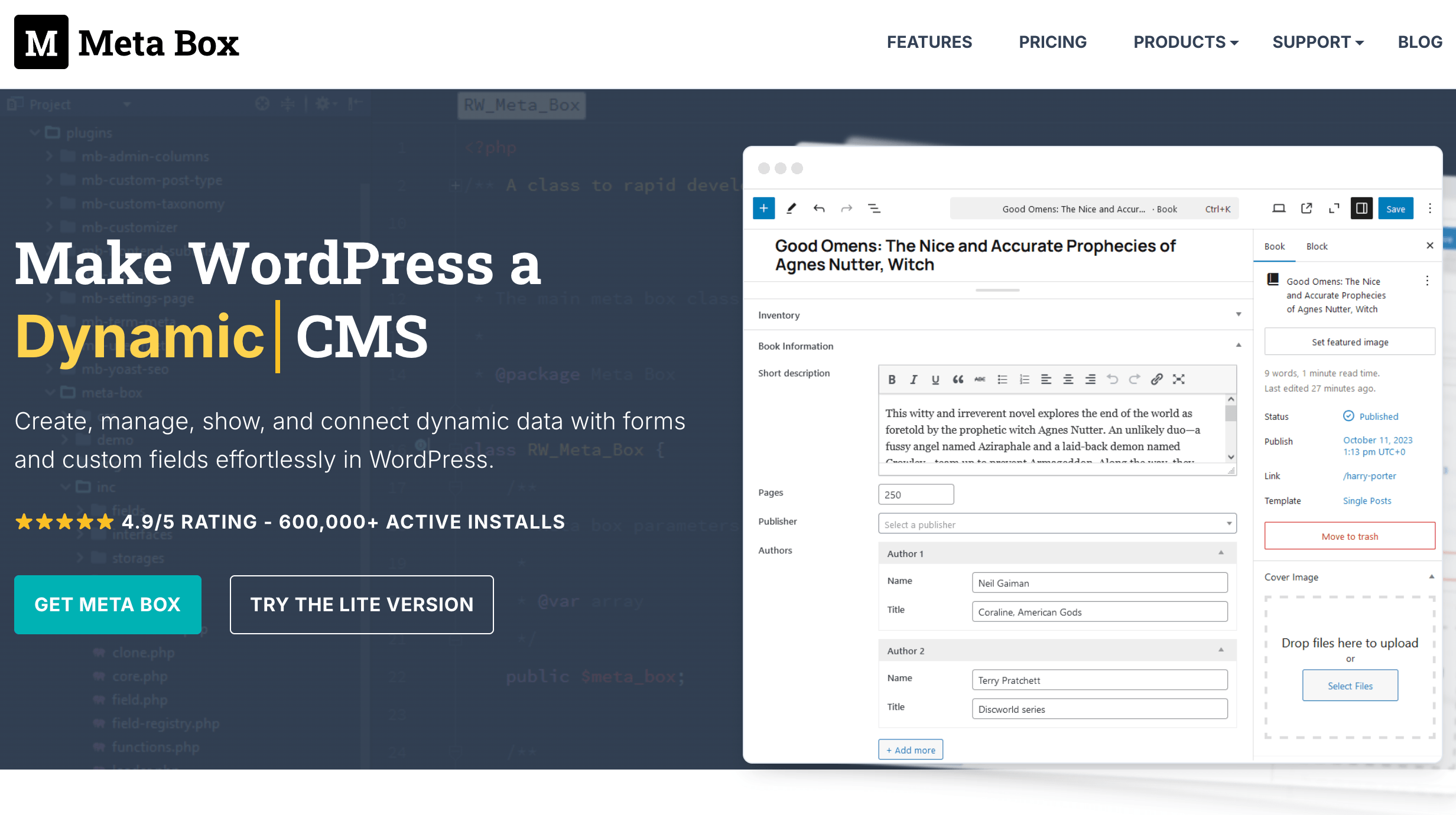Click Set featured image button

point(1350,342)
